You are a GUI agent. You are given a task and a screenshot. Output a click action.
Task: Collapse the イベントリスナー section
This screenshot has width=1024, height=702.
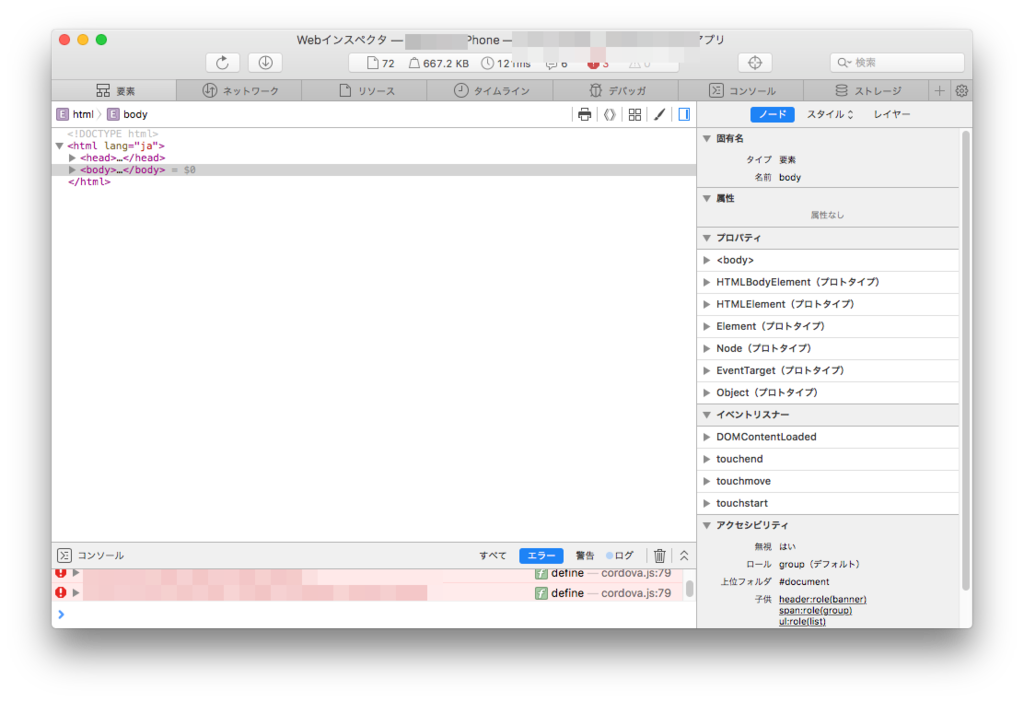point(708,414)
